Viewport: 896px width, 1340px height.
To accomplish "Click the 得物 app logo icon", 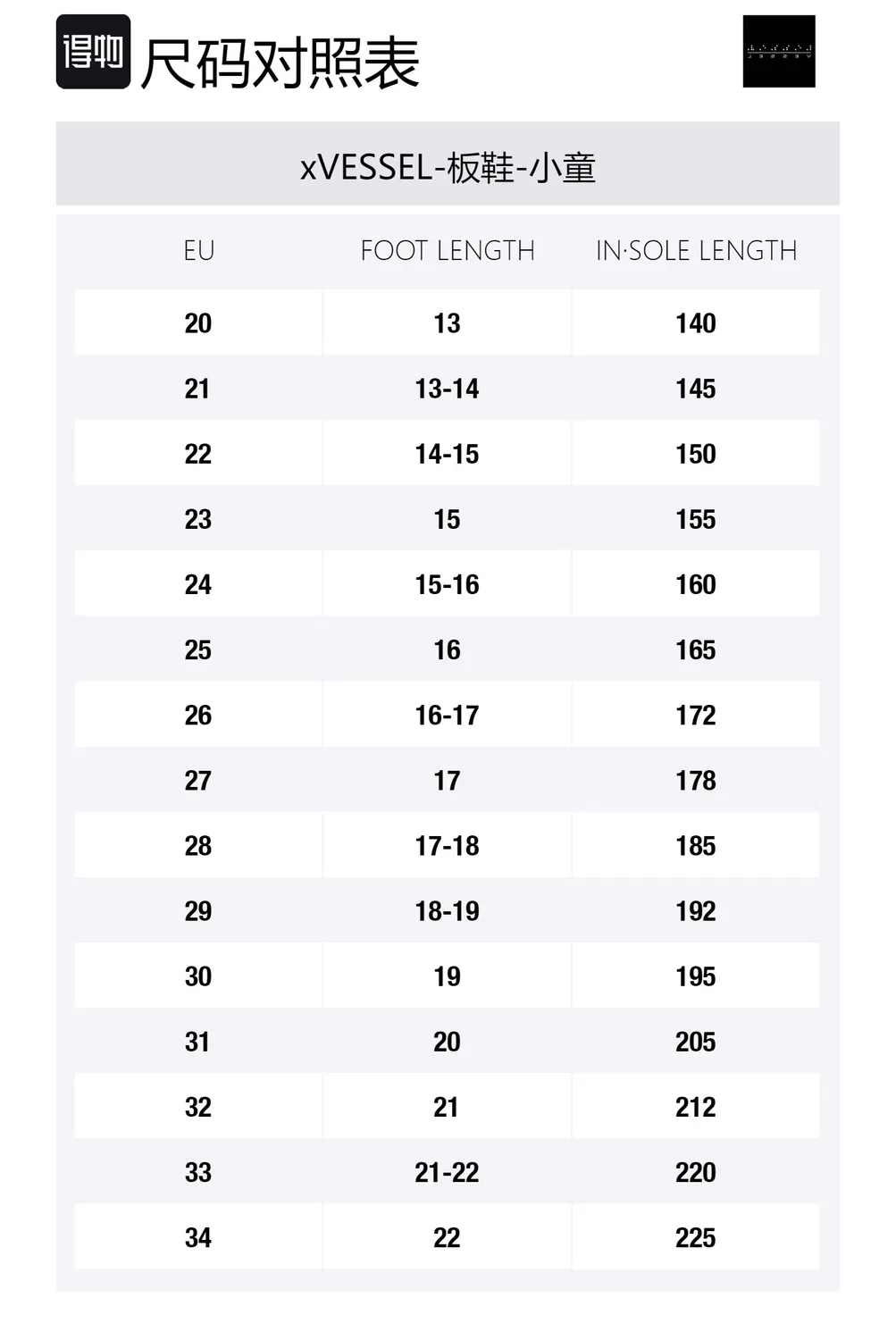I will pos(93,52).
